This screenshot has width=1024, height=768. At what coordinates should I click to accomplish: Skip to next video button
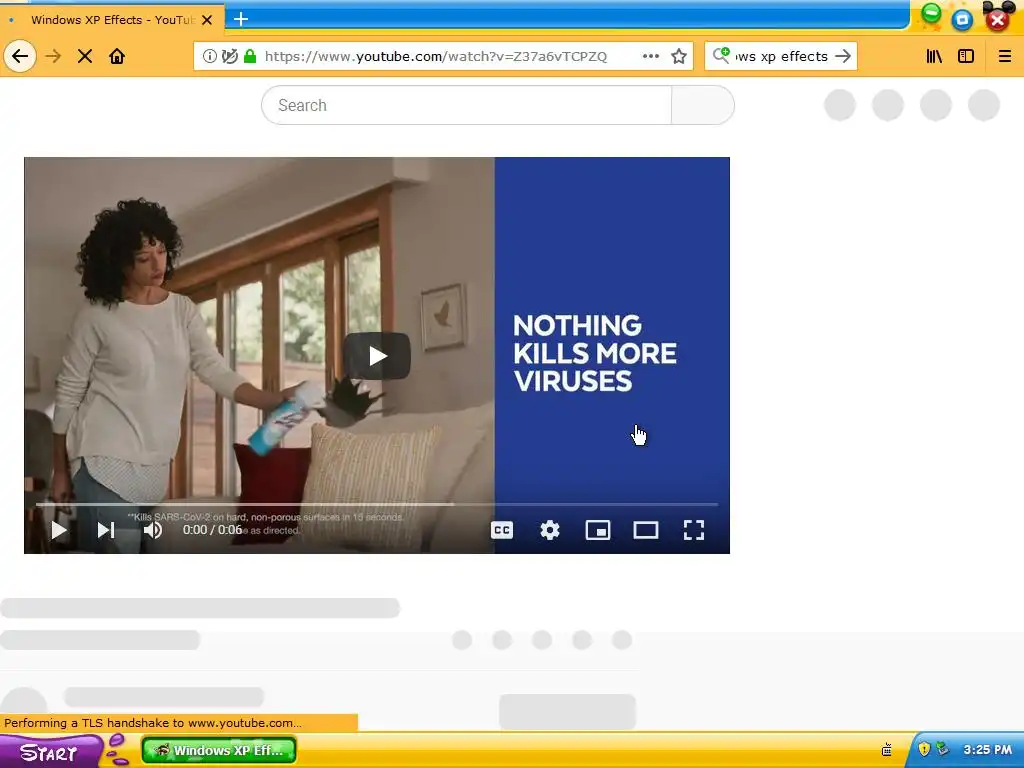tap(106, 530)
